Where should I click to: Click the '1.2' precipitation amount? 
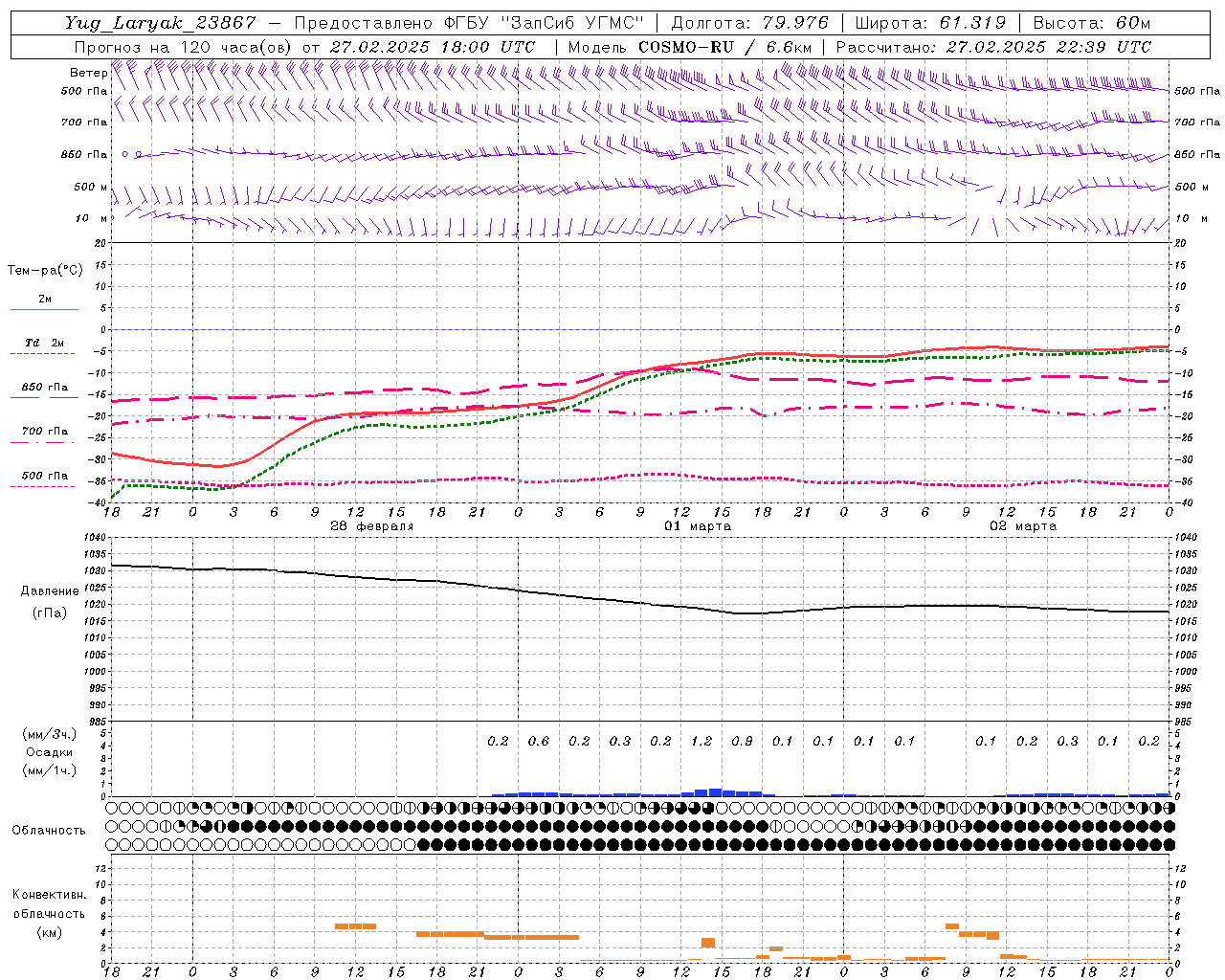[702, 741]
